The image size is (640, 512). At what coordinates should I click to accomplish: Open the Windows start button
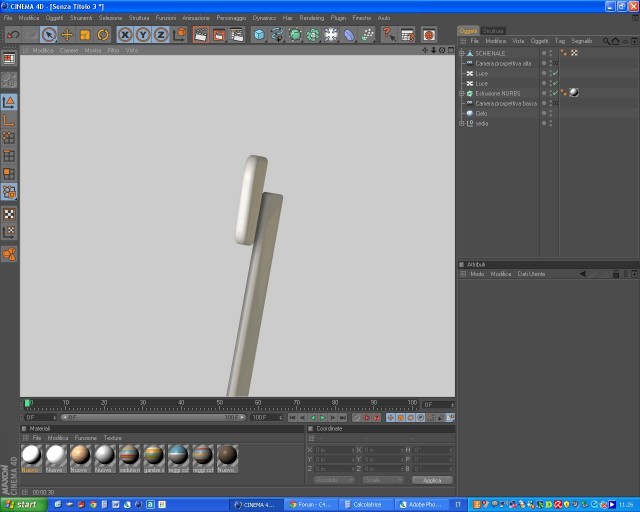(22, 505)
